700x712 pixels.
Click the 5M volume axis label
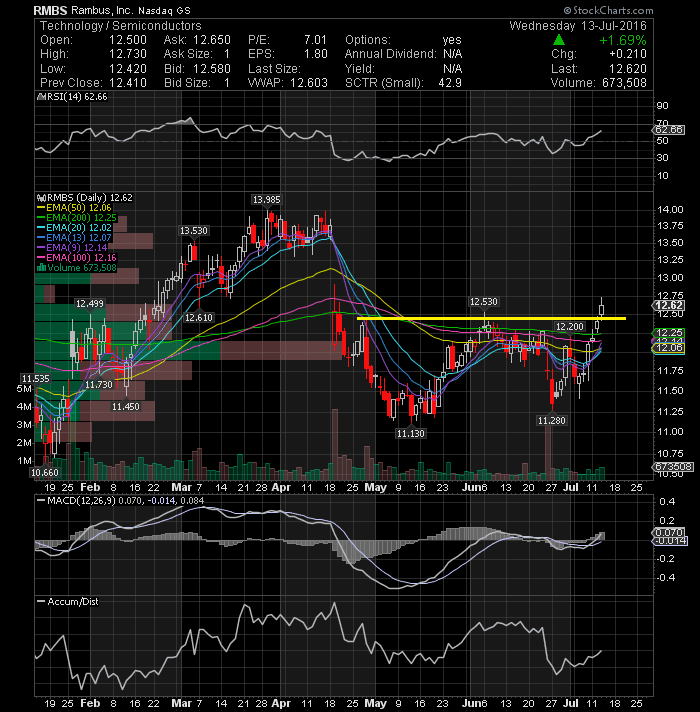(24, 389)
